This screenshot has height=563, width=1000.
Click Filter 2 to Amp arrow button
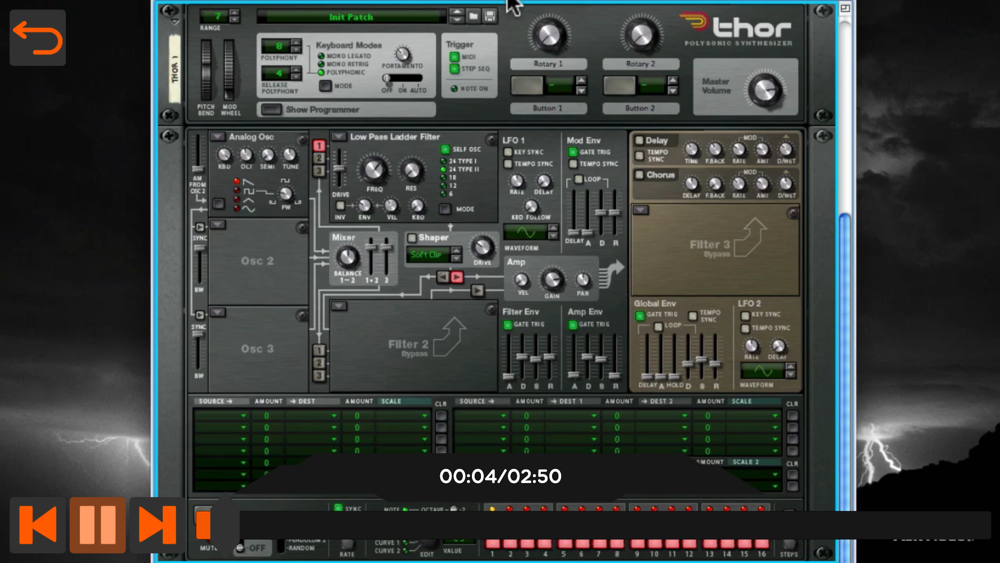[477, 291]
